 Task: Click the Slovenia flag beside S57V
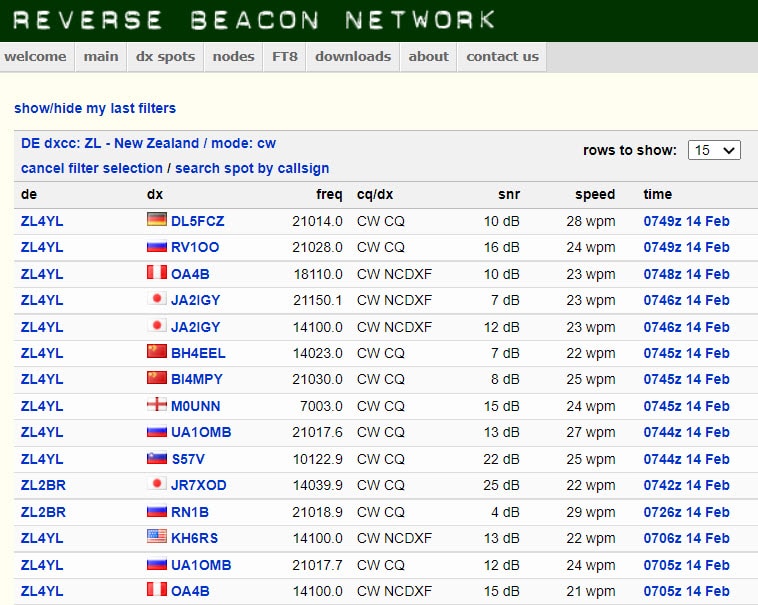coord(157,458)
